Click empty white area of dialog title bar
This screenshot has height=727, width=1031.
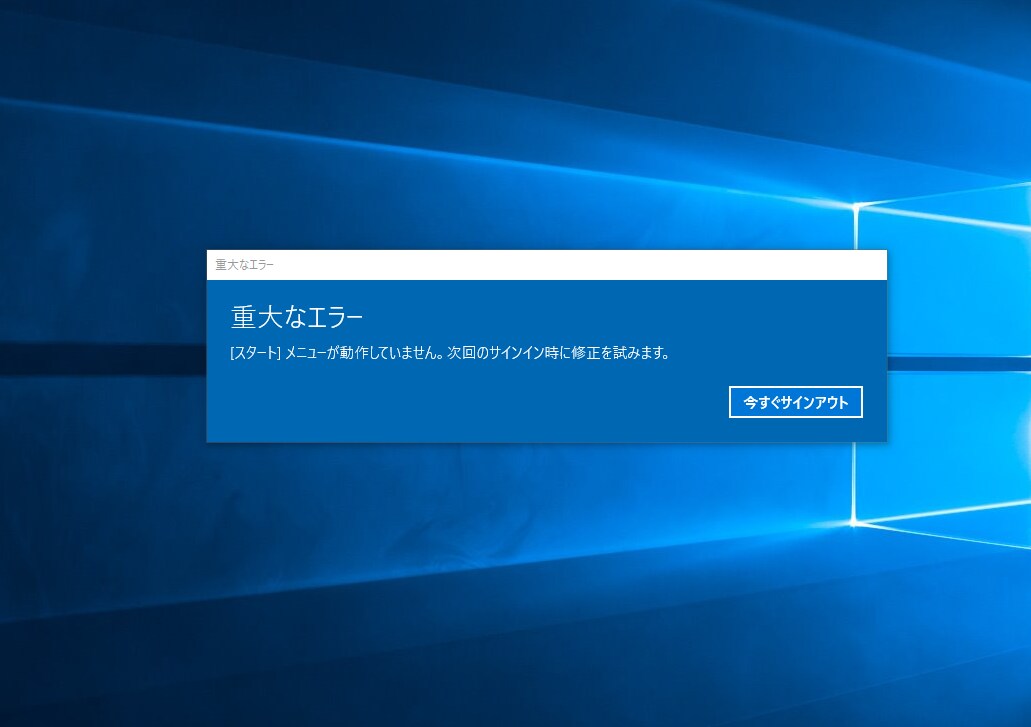click(x=579, y=265)
